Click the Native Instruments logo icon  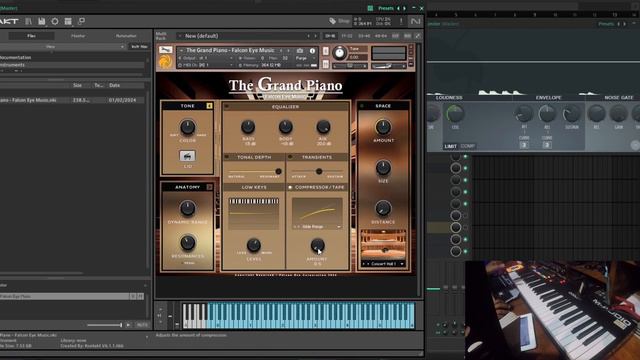point(415,21)
